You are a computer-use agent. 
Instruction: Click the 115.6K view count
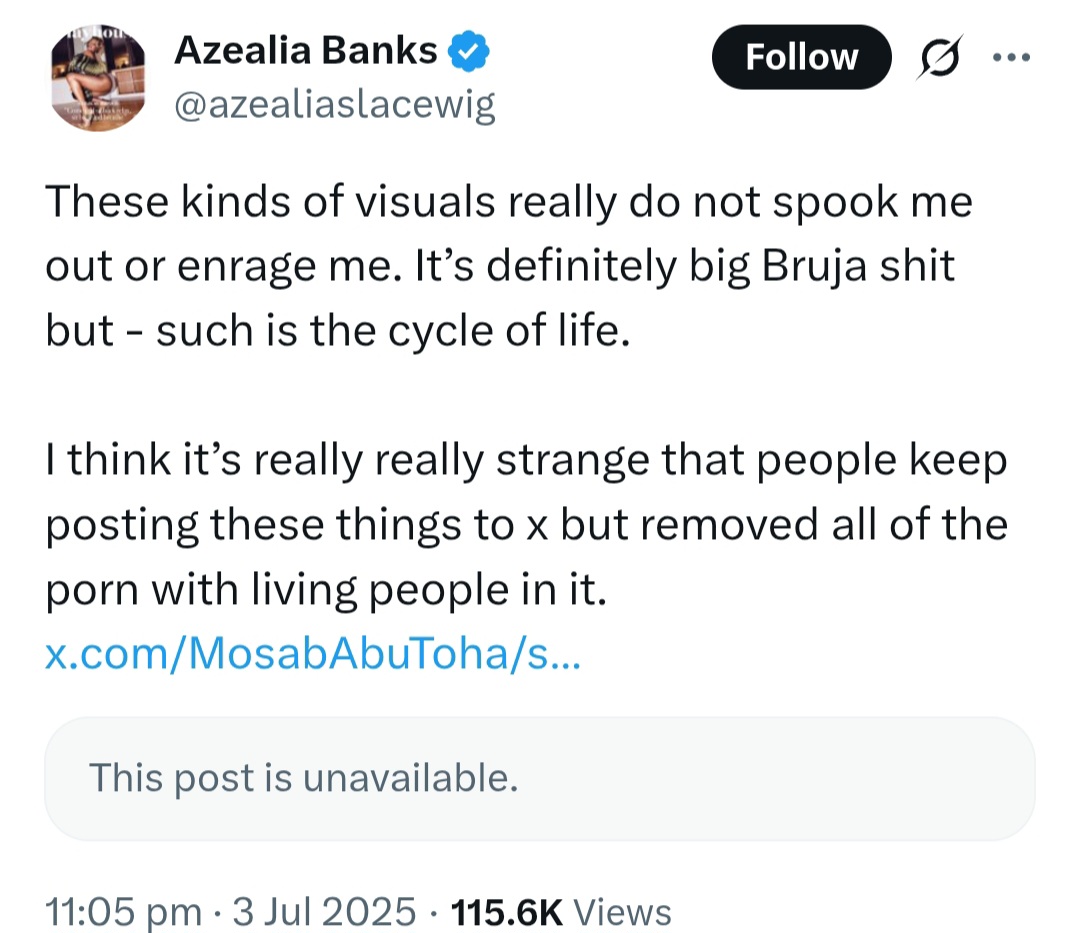(508, 911)
